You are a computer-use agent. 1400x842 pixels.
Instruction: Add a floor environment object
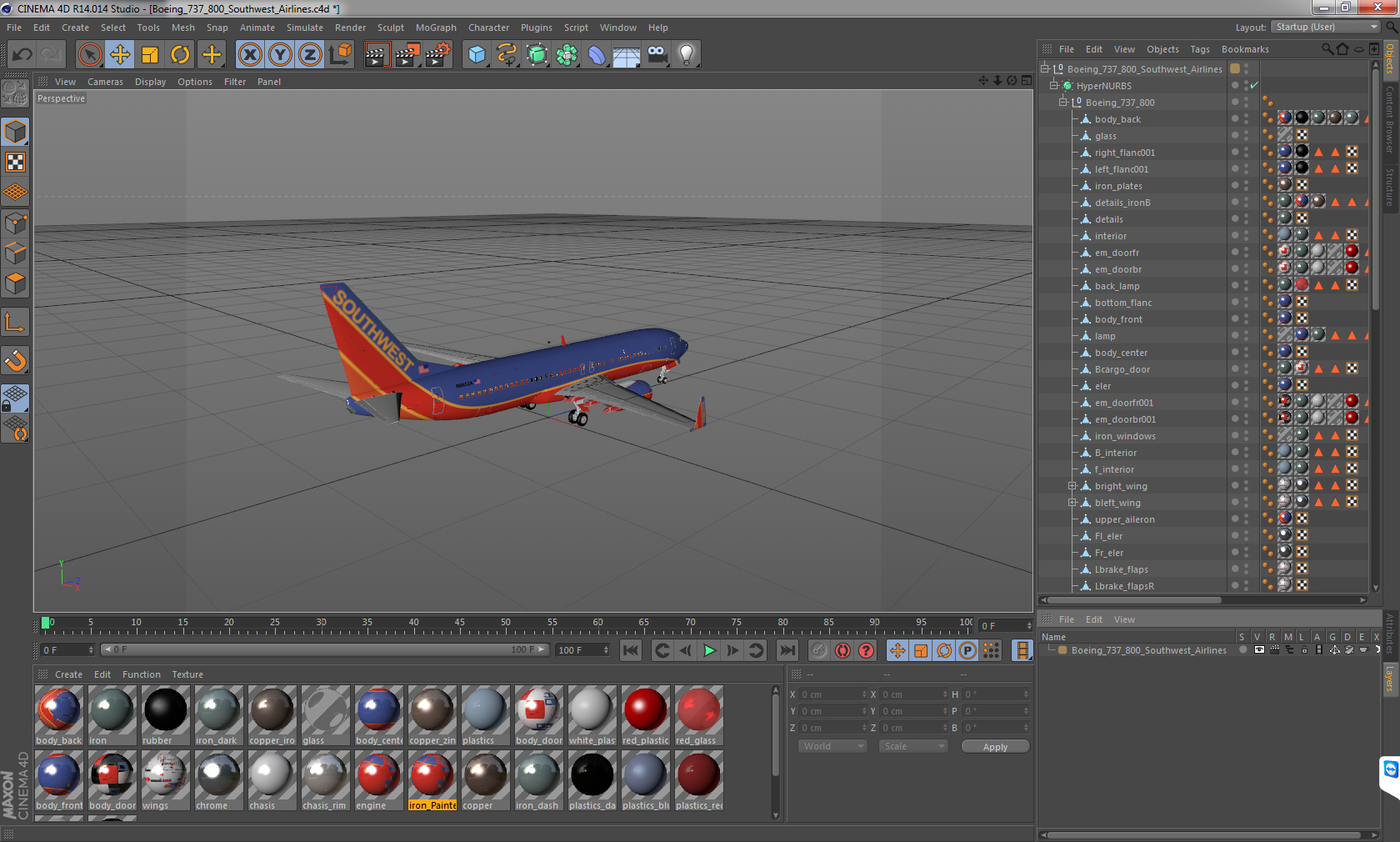(x=627, y=55)
